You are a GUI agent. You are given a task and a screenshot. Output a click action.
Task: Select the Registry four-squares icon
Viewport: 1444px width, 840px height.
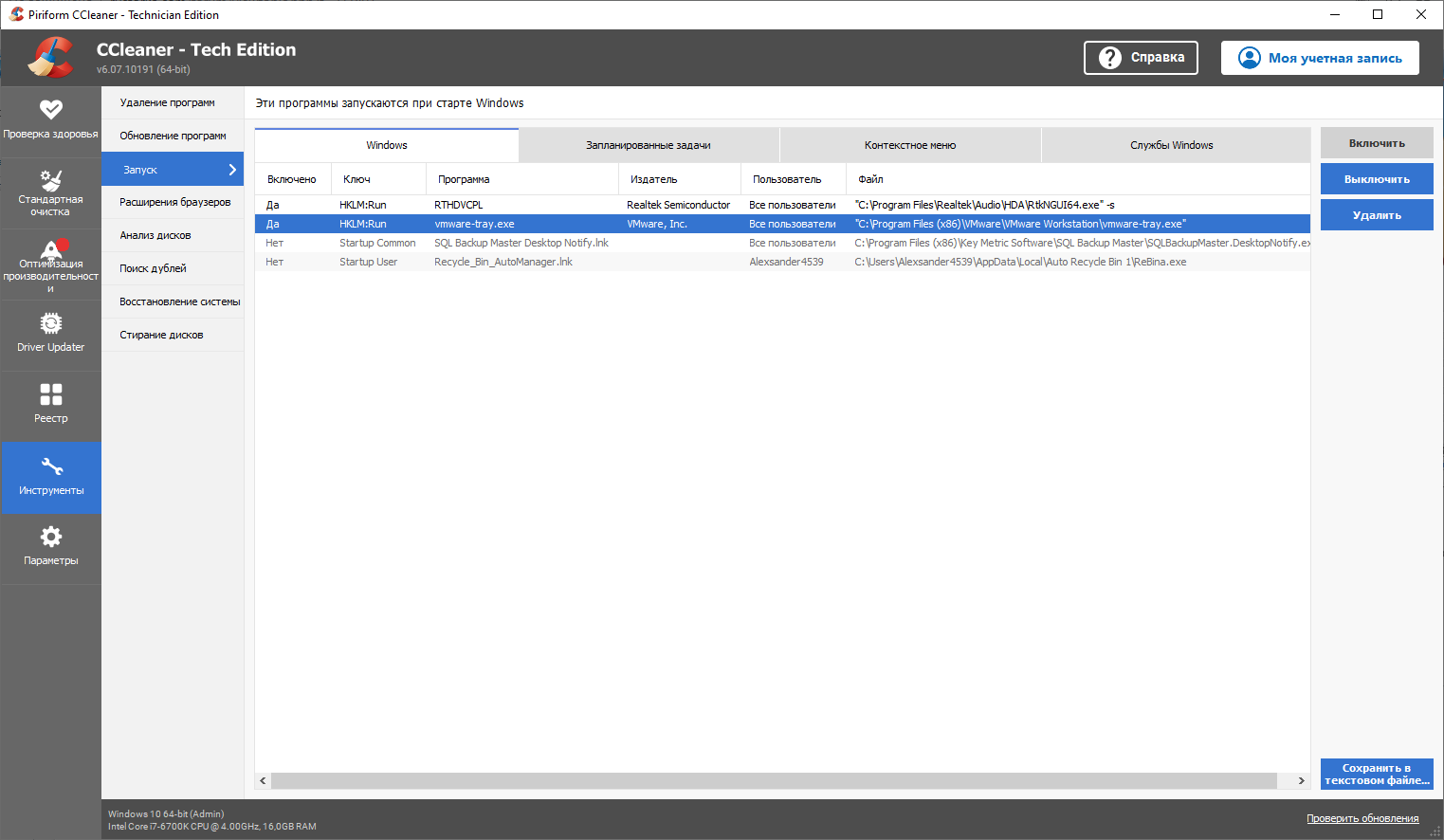(x=50, y=394)
